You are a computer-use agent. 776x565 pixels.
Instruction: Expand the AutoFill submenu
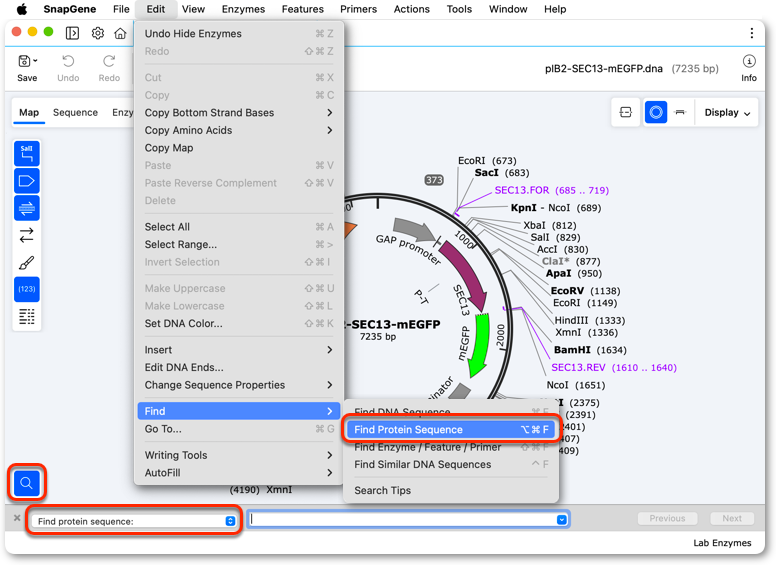click(x=239, y=472)
